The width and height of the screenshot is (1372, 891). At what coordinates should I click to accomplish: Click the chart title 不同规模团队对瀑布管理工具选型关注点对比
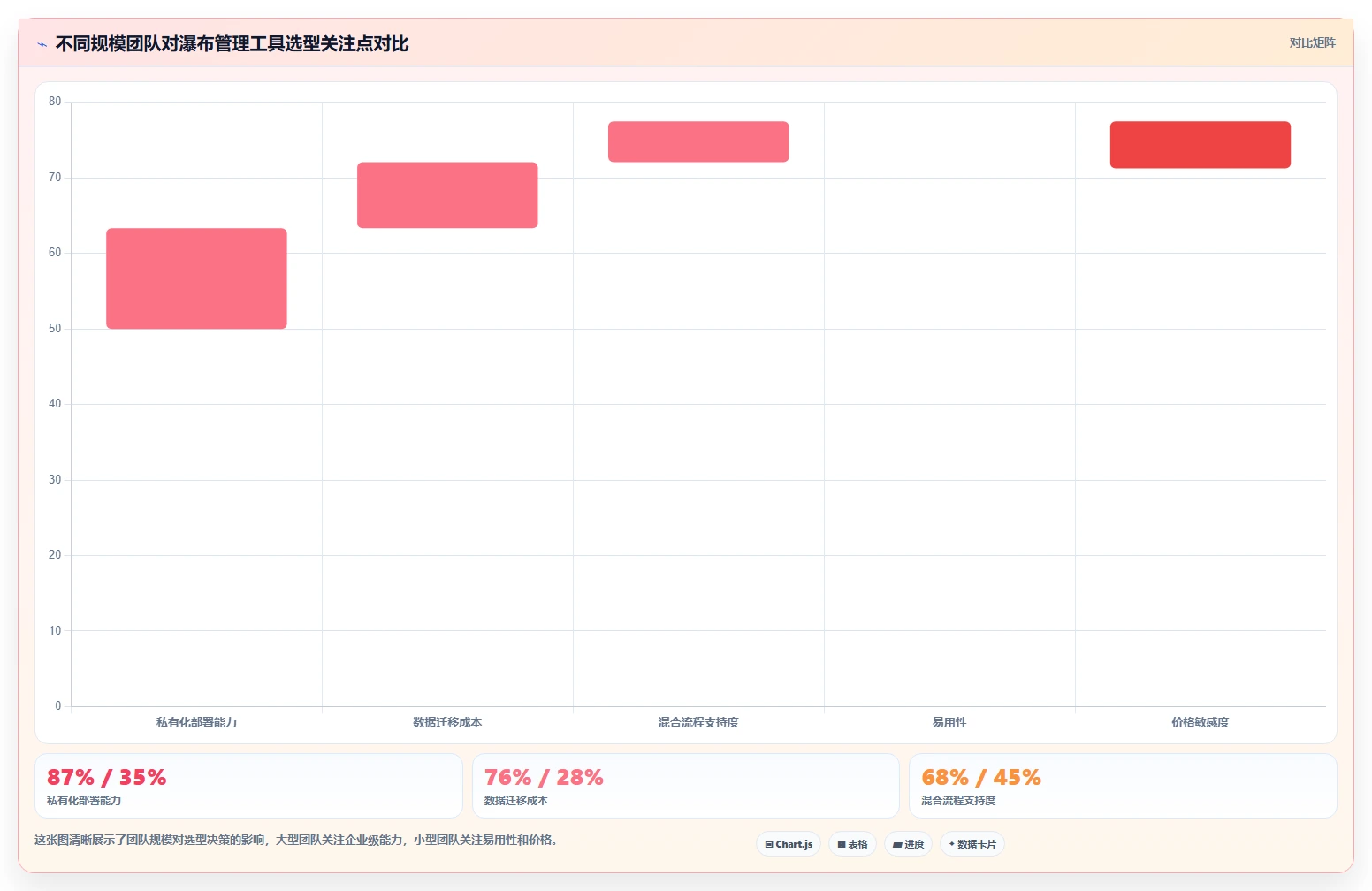click(232, 43)
